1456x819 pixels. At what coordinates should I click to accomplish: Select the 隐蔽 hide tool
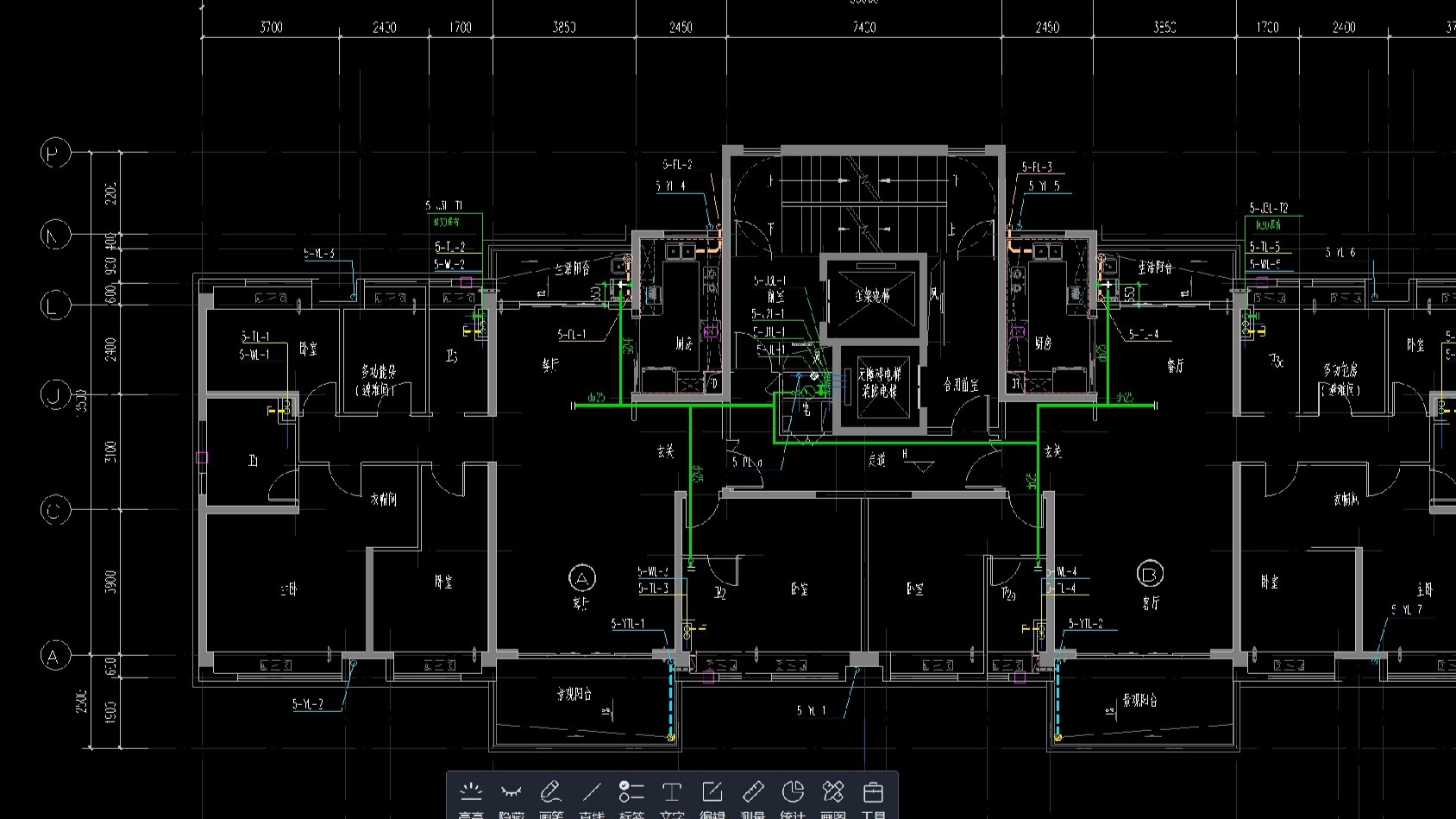click(x=511, y=797)
